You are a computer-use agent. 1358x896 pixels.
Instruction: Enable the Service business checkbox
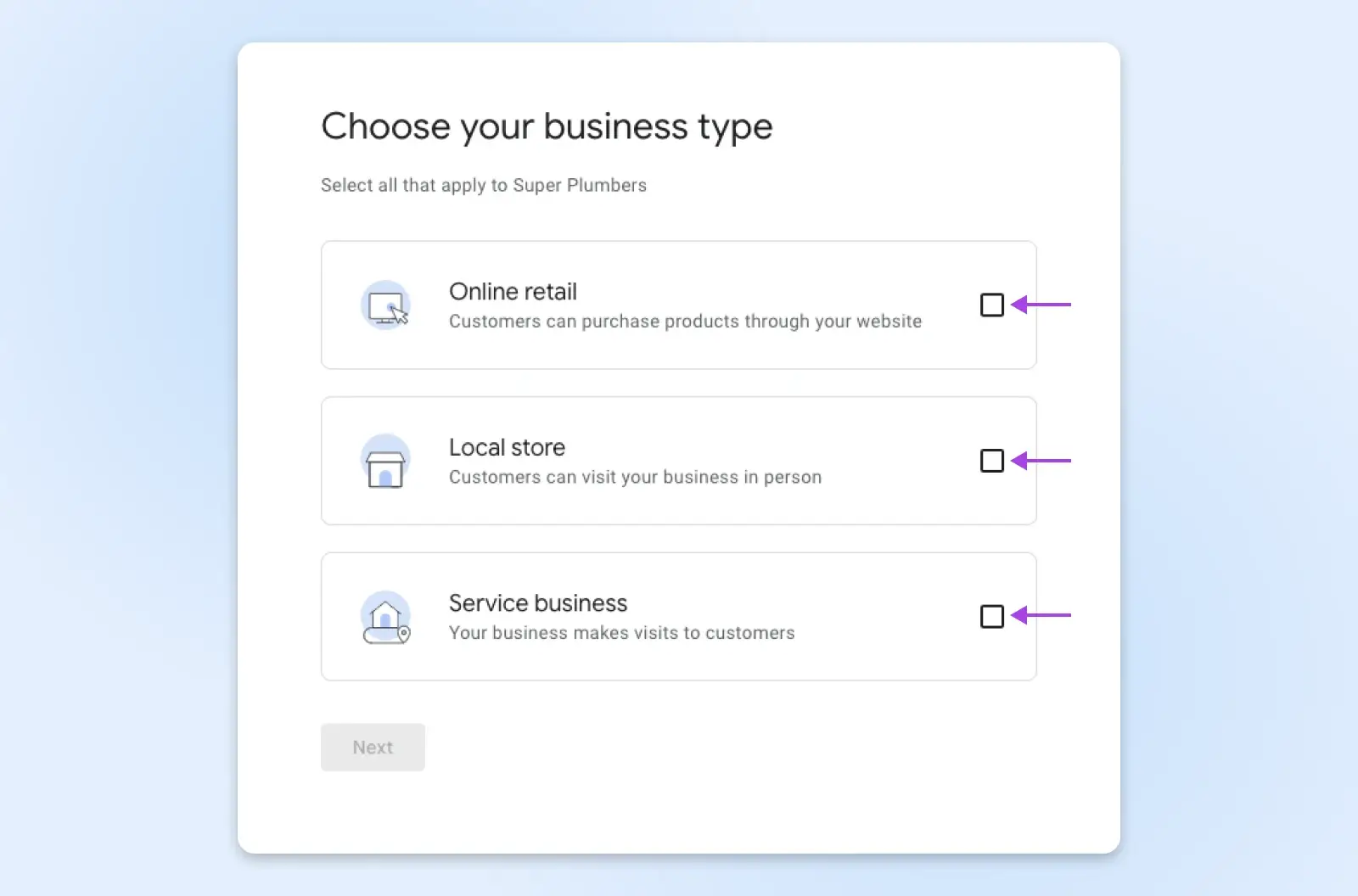point(991,616)
